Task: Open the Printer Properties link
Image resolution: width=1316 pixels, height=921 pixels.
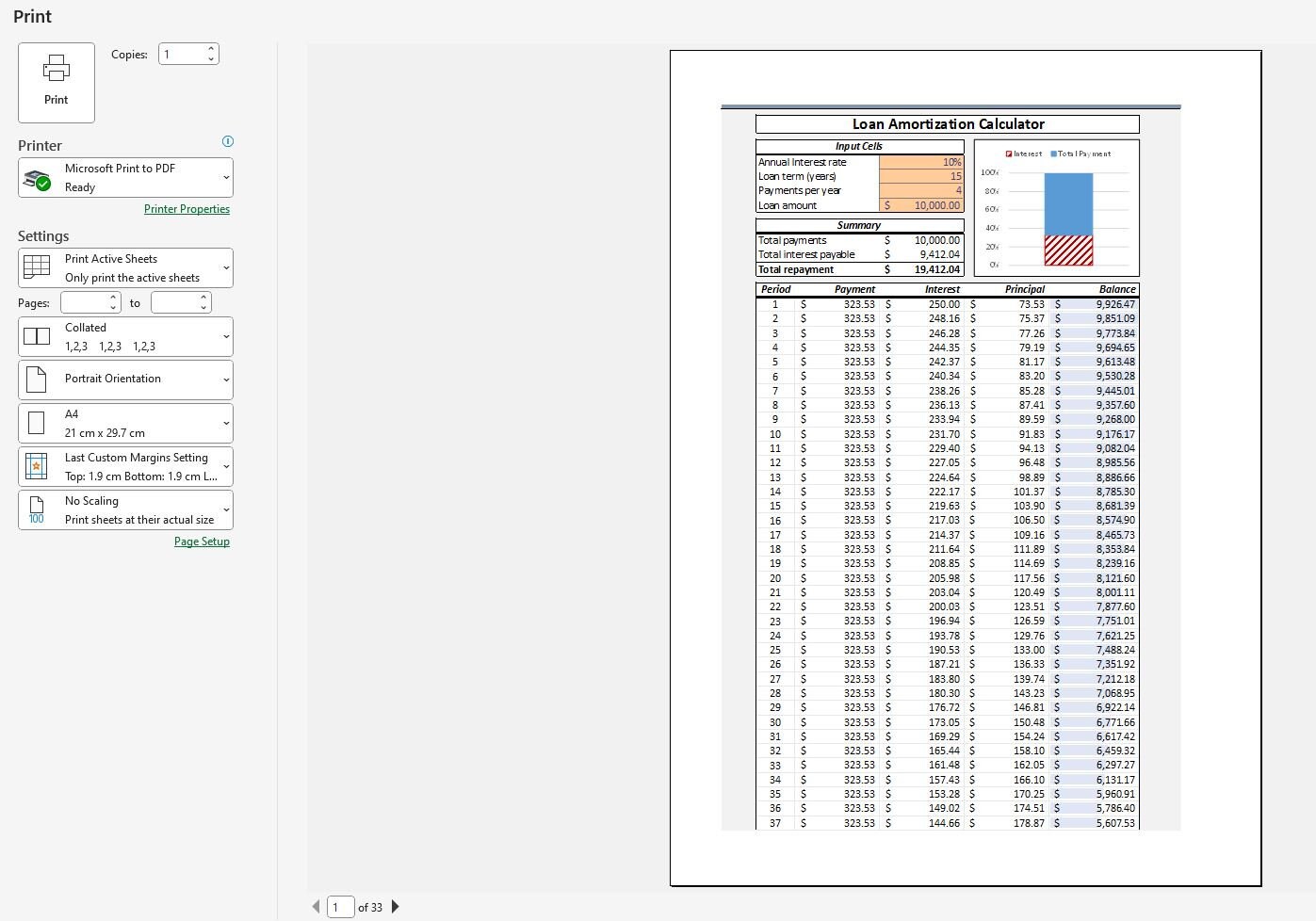Action: (x=187, y=208)
